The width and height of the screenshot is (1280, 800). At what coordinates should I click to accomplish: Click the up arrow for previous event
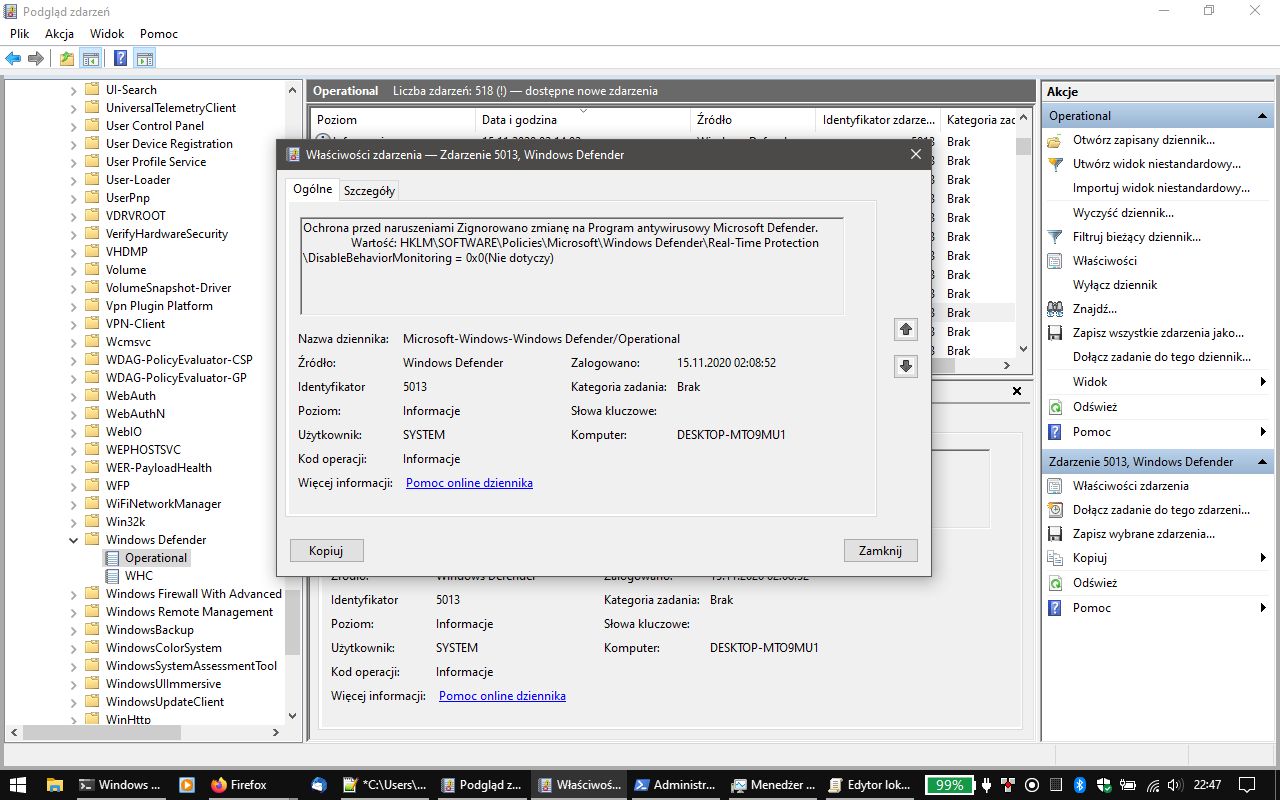pos(906,329)
